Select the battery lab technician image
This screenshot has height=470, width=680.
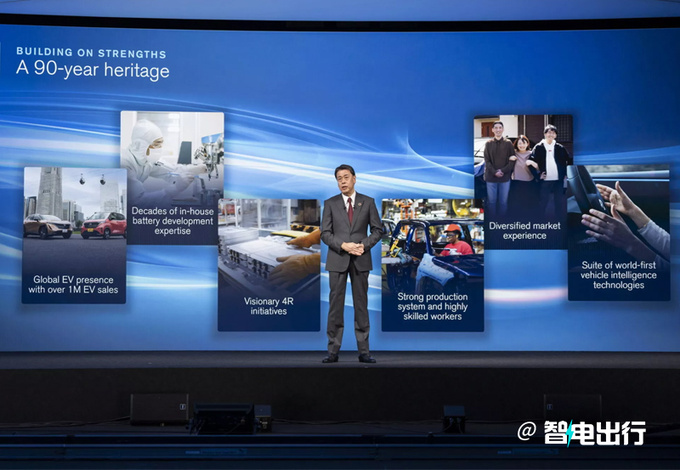(x=172, y=153)
